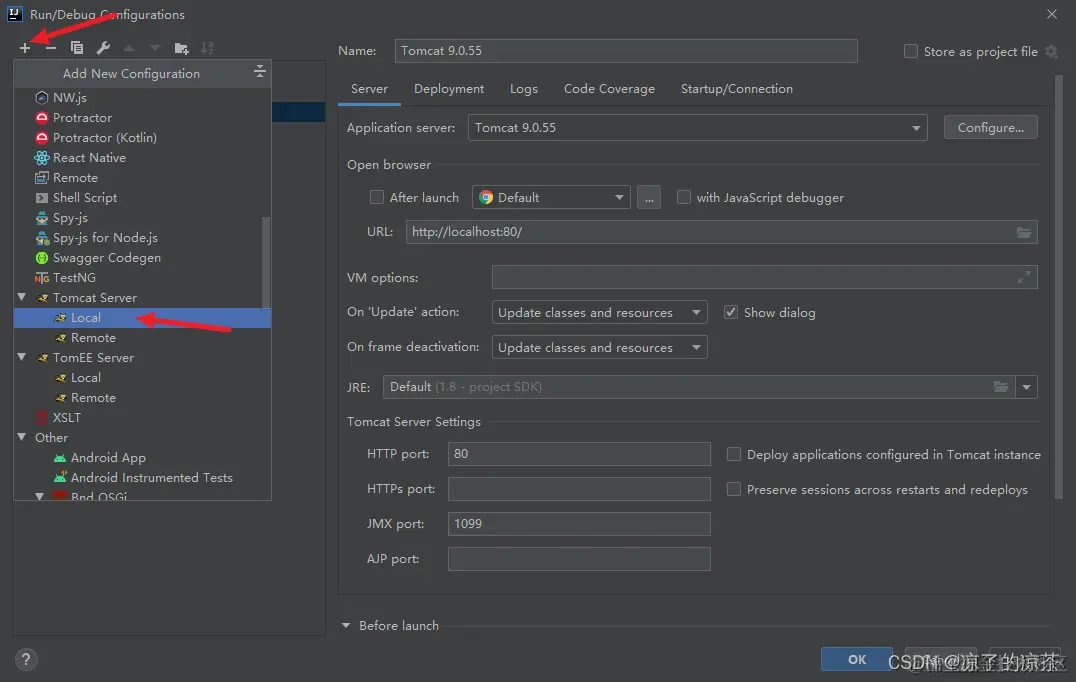Screen dimensions: 1076x682
Task: Click the configuration list scrollbar
Action: tap(266, 261)
